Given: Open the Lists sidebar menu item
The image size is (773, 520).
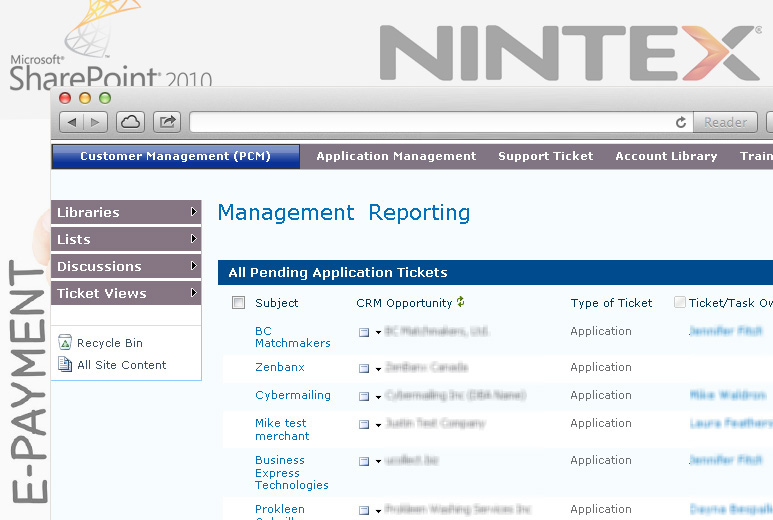Looking at the screenshot, I should 126,239.
